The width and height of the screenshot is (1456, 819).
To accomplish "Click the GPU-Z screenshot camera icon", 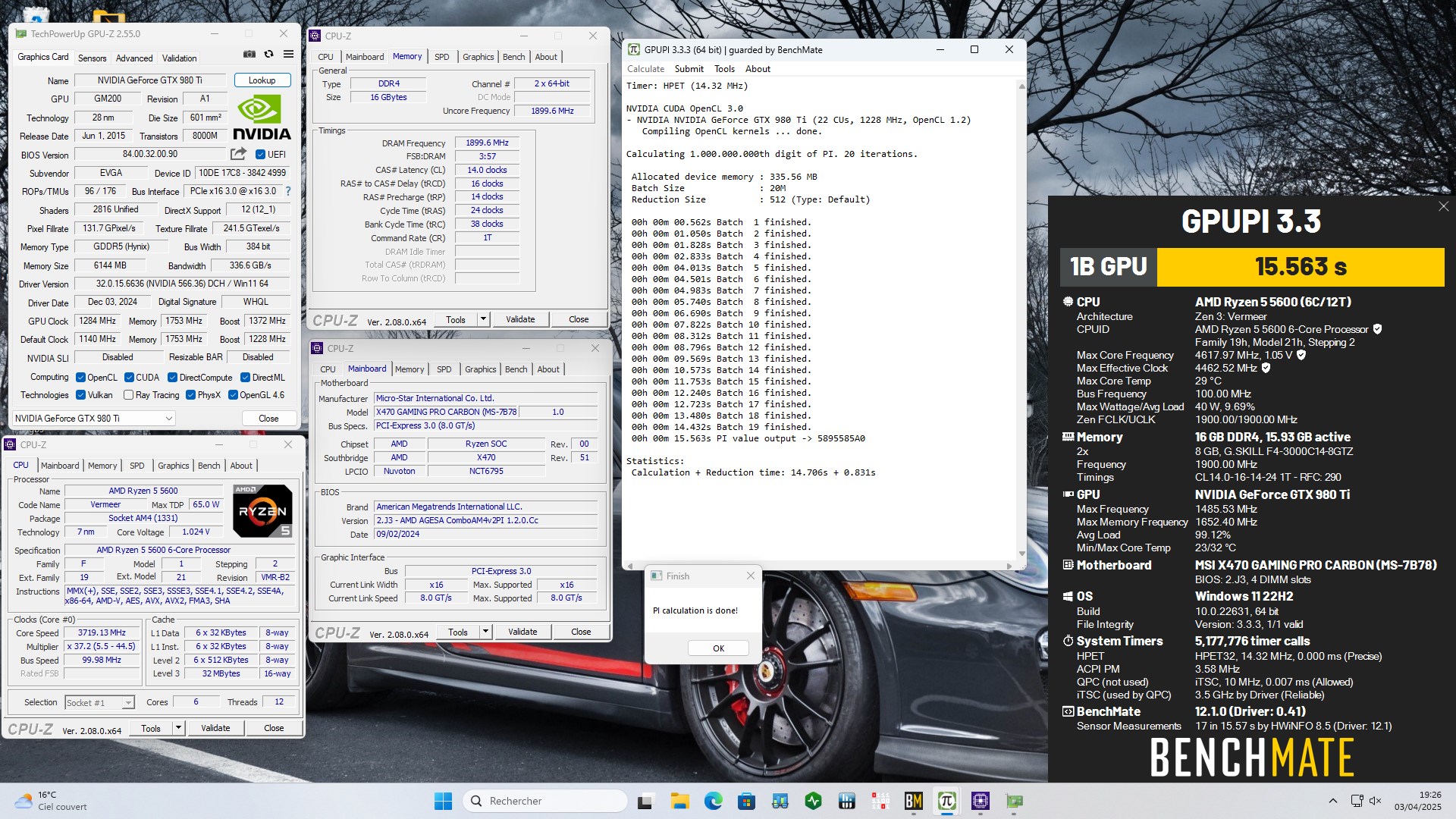I will (x=249, y=55).
